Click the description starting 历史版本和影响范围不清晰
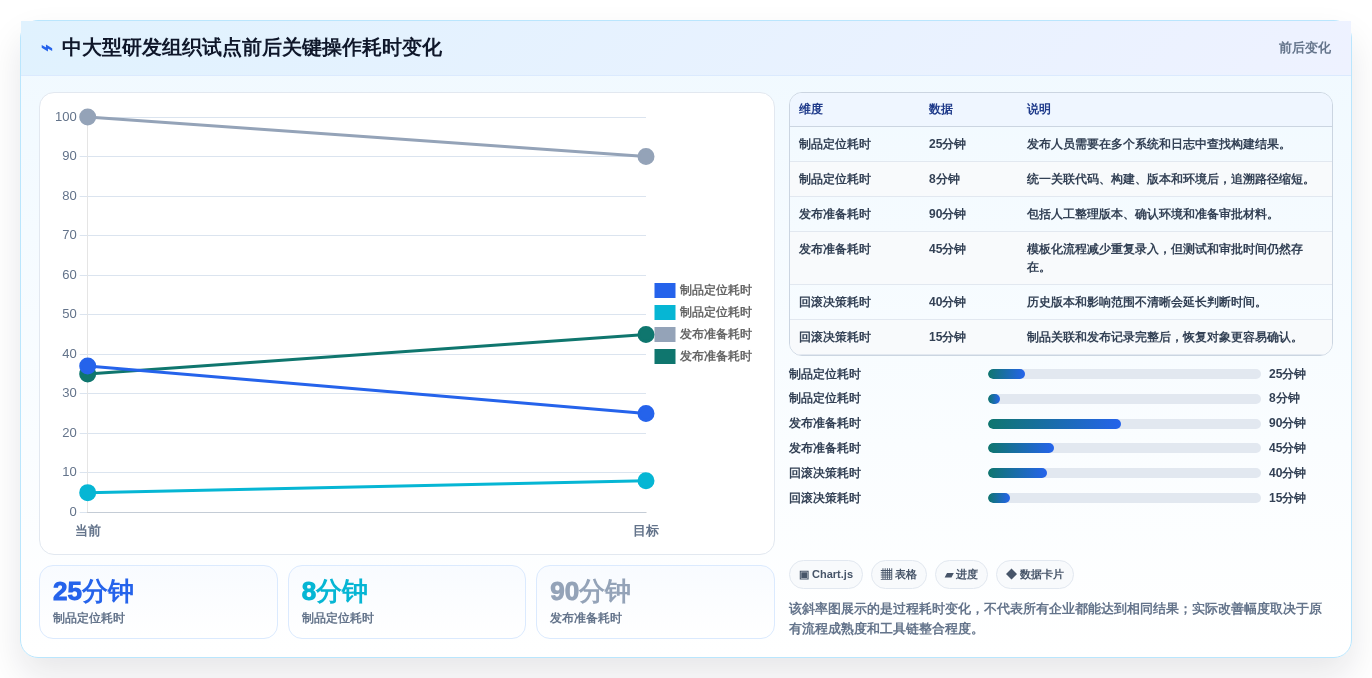The width and height of the screenshot is (1372, 678). coord(1146,302)
